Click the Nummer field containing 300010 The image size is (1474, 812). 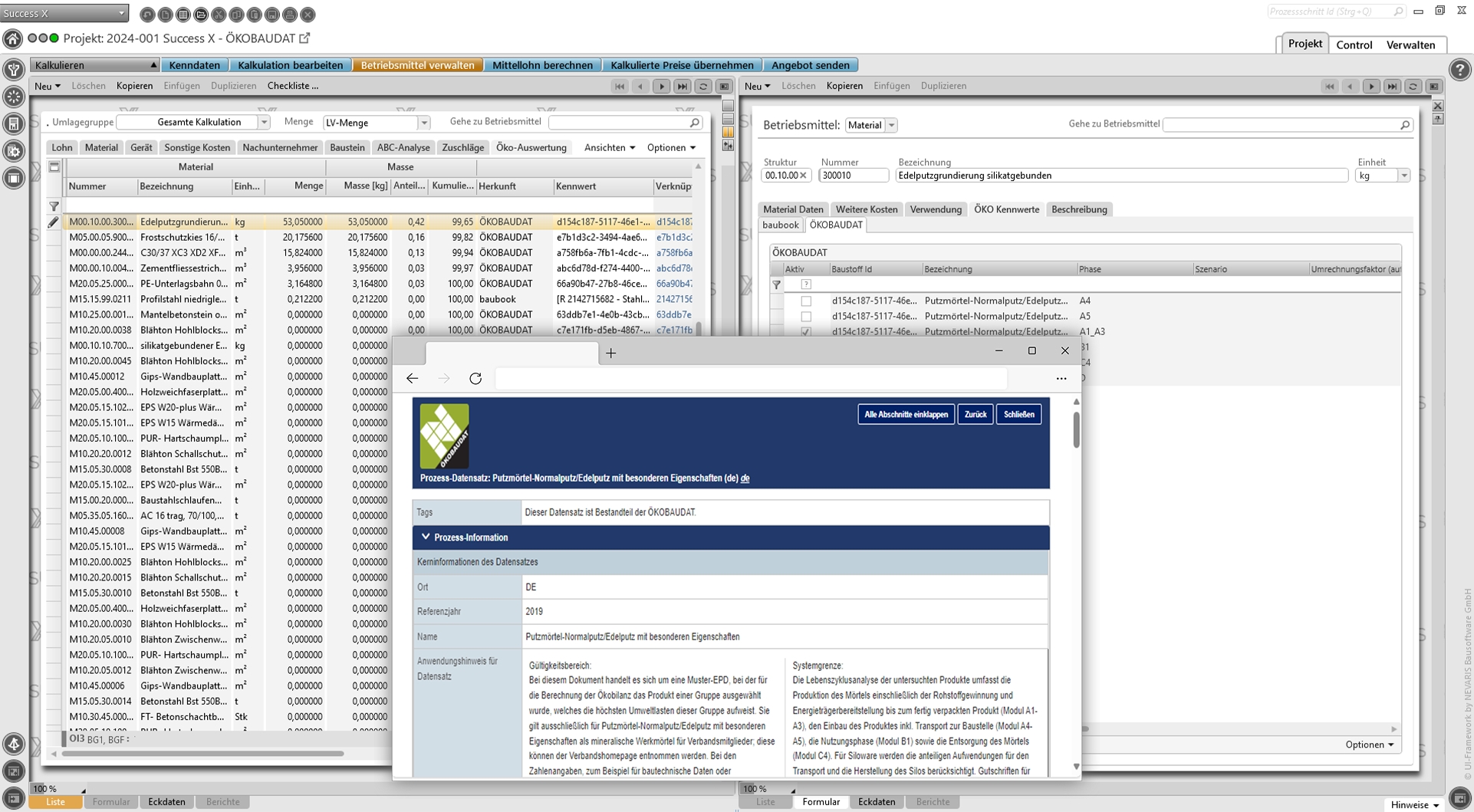point(853,176)
